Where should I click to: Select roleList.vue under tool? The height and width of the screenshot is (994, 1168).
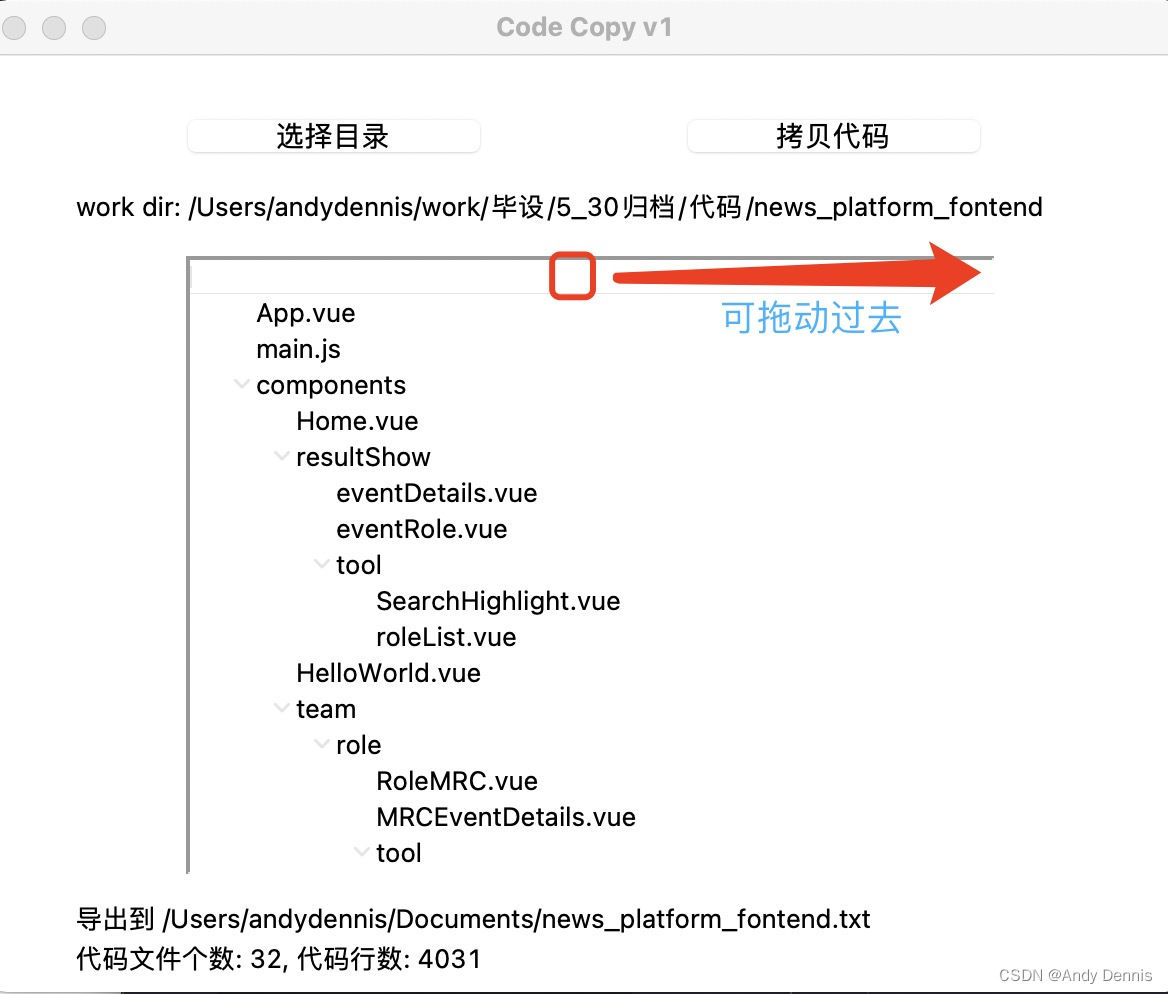(x=446, y=637)
